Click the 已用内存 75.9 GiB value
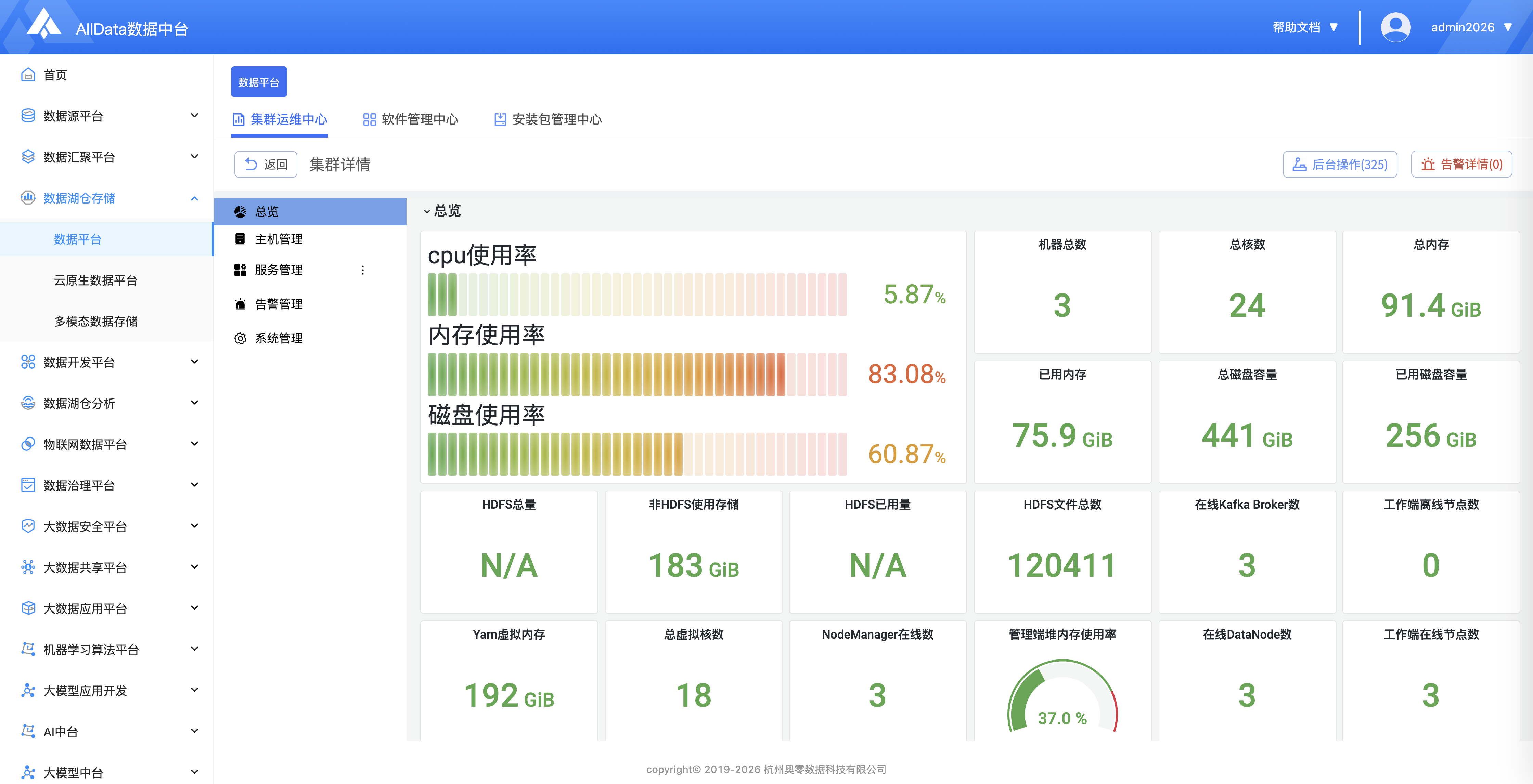The height and width of the screenshot is (784, 1533). [x=1062, y=435]
